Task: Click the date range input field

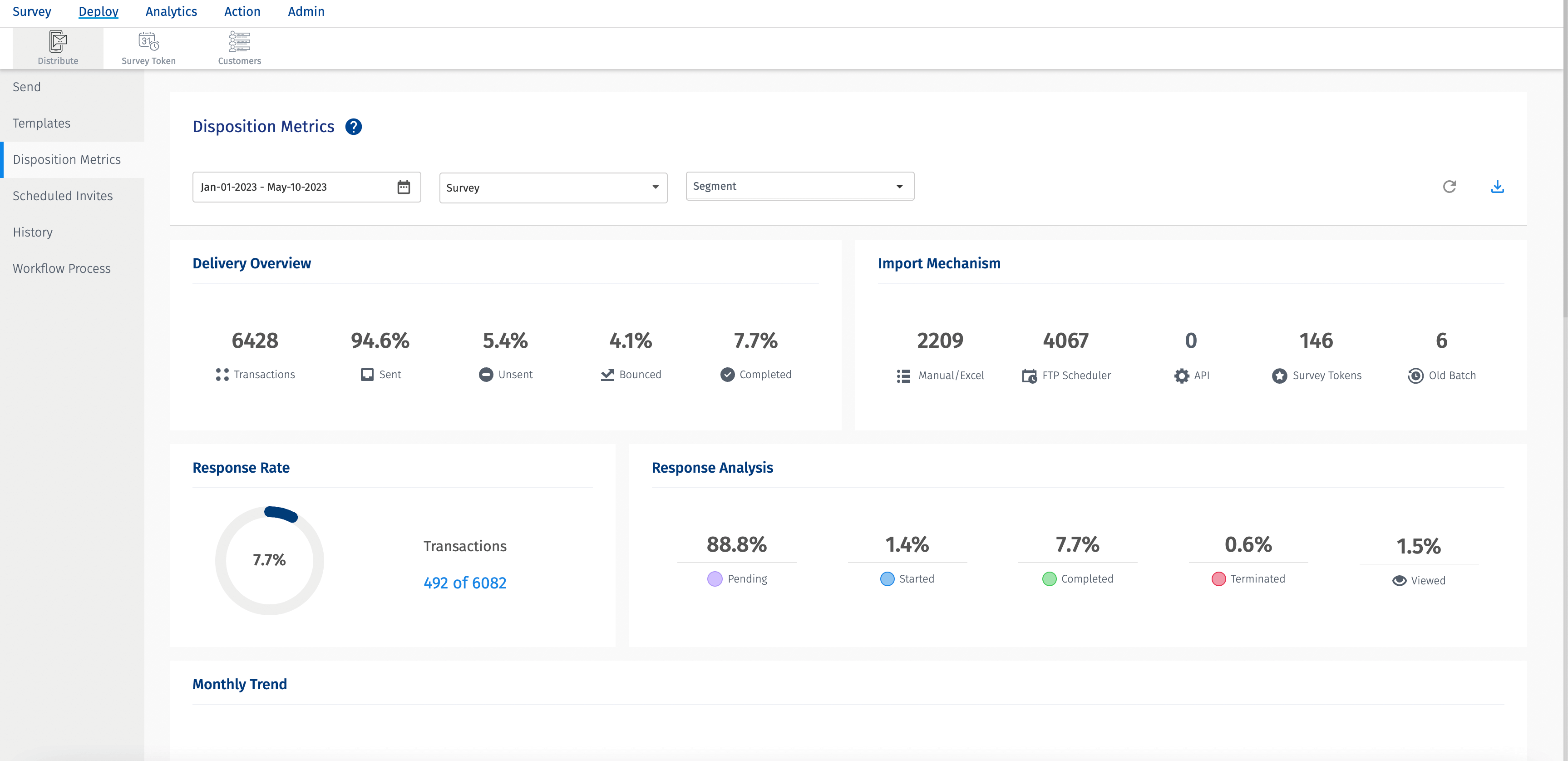Action: 292,187
